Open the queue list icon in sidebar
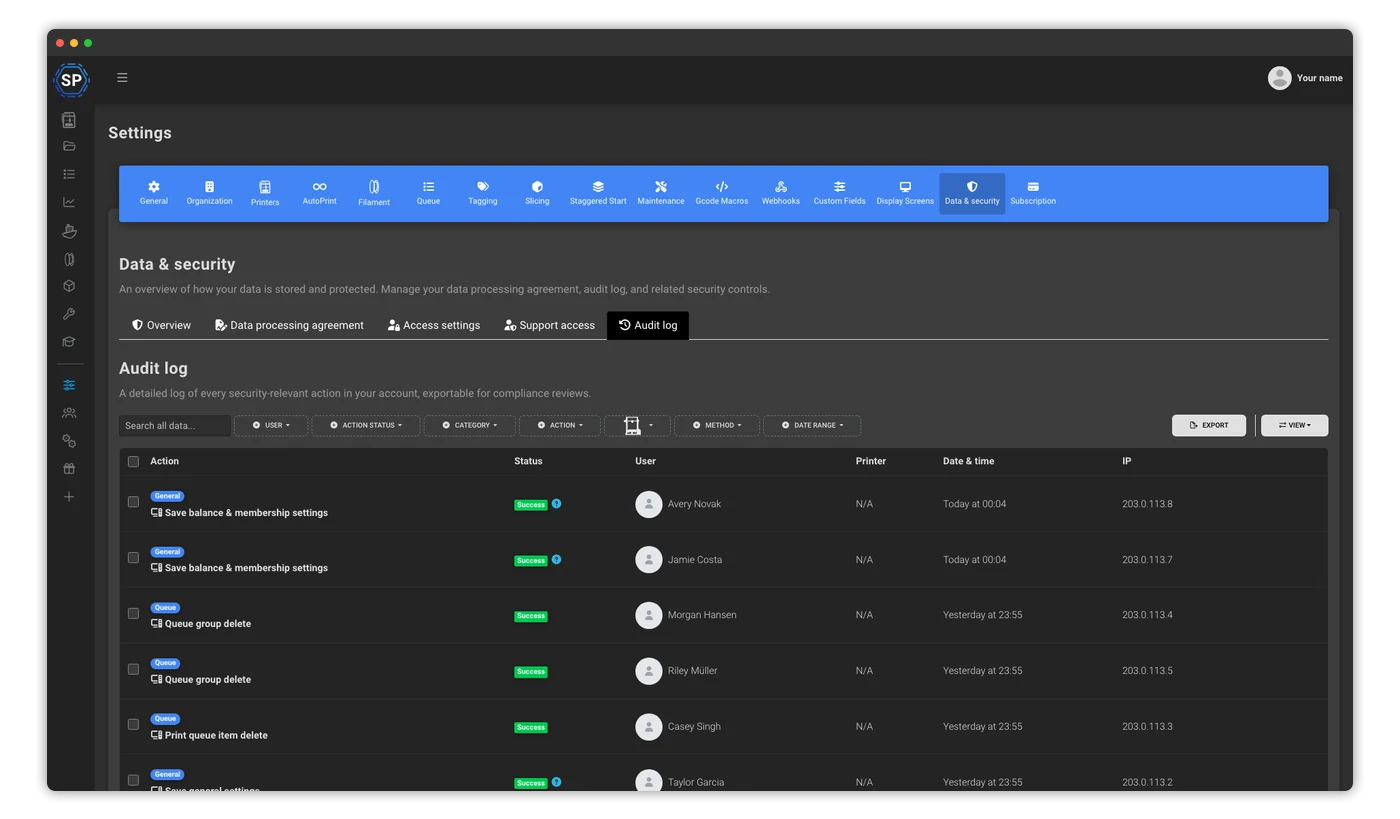The height and width of the screenshot is (819, 1400). [69, 174]
